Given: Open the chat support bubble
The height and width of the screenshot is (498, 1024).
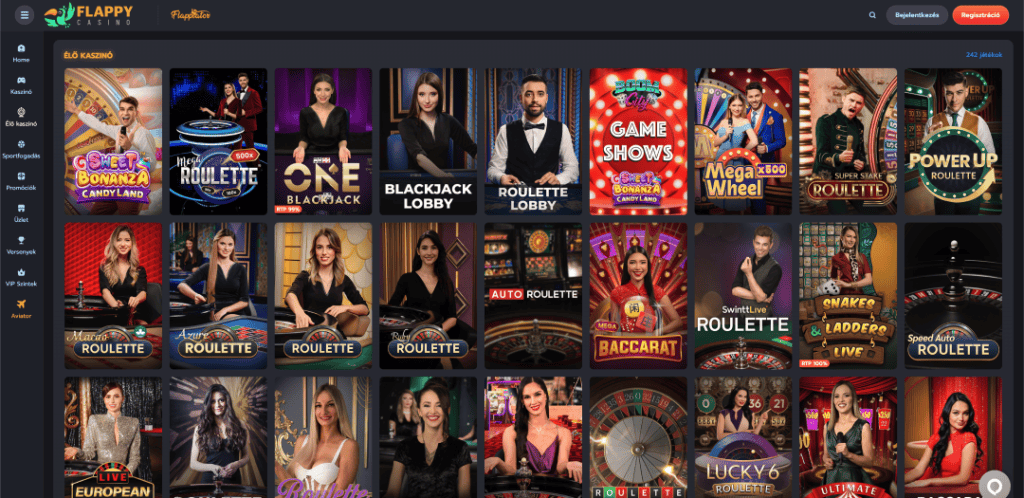Looking at the screenshot, I should [x=995, y=486].
